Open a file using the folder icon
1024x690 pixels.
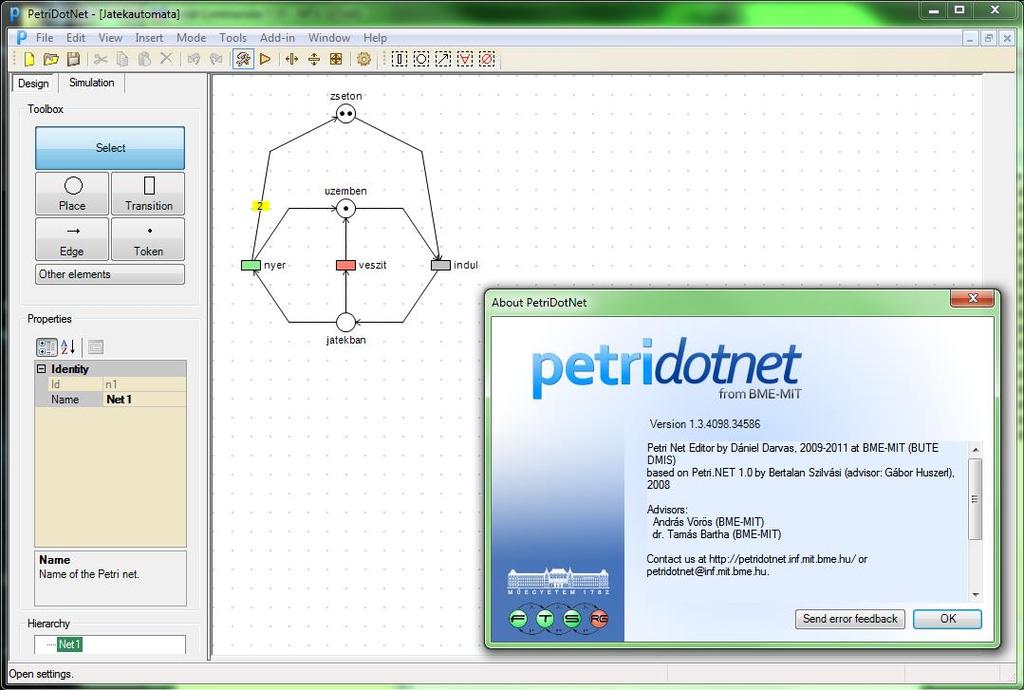51,59
